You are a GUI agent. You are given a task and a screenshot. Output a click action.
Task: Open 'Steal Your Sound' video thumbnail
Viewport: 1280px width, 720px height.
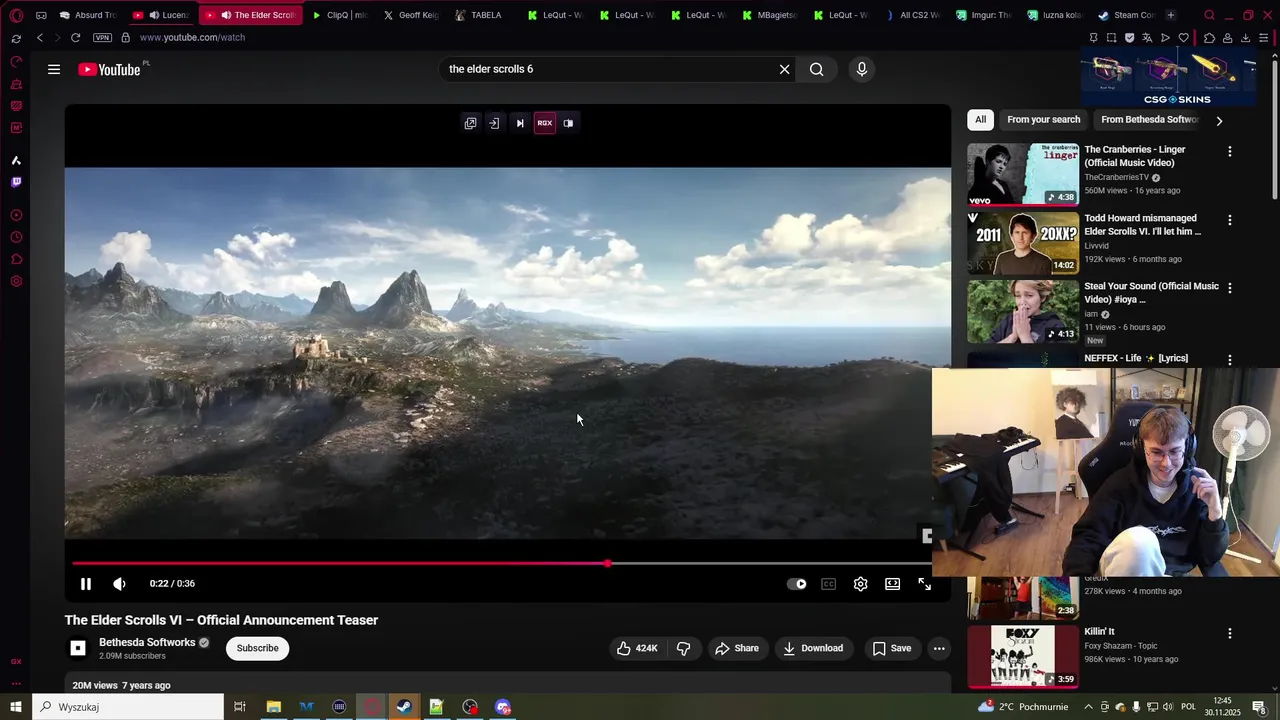1023,311
